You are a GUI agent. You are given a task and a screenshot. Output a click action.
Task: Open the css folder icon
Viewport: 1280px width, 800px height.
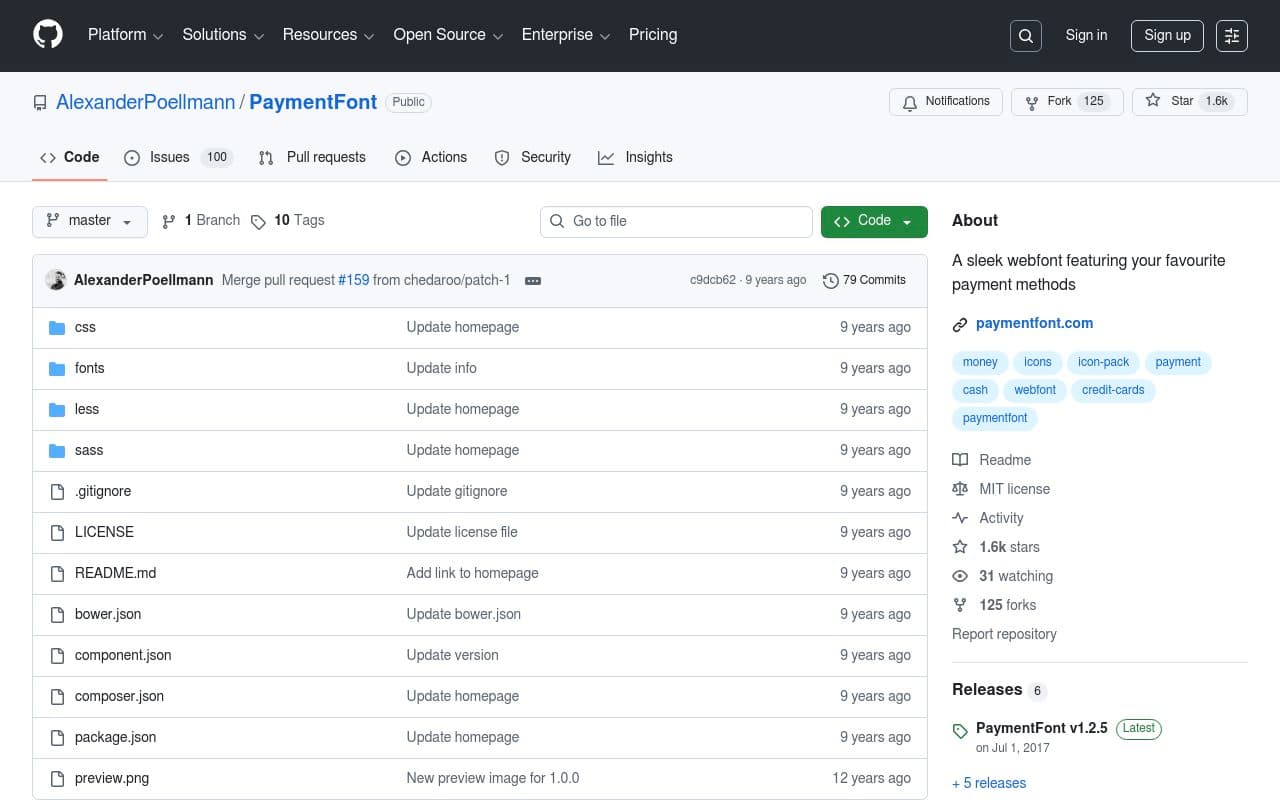click(57, 327)
